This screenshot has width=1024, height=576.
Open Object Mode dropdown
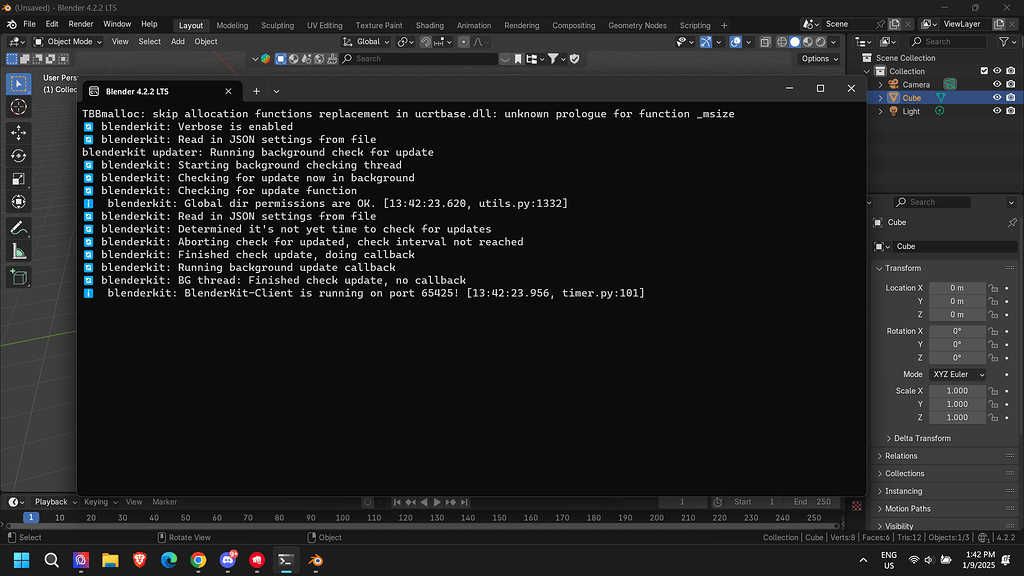point(68,42)
